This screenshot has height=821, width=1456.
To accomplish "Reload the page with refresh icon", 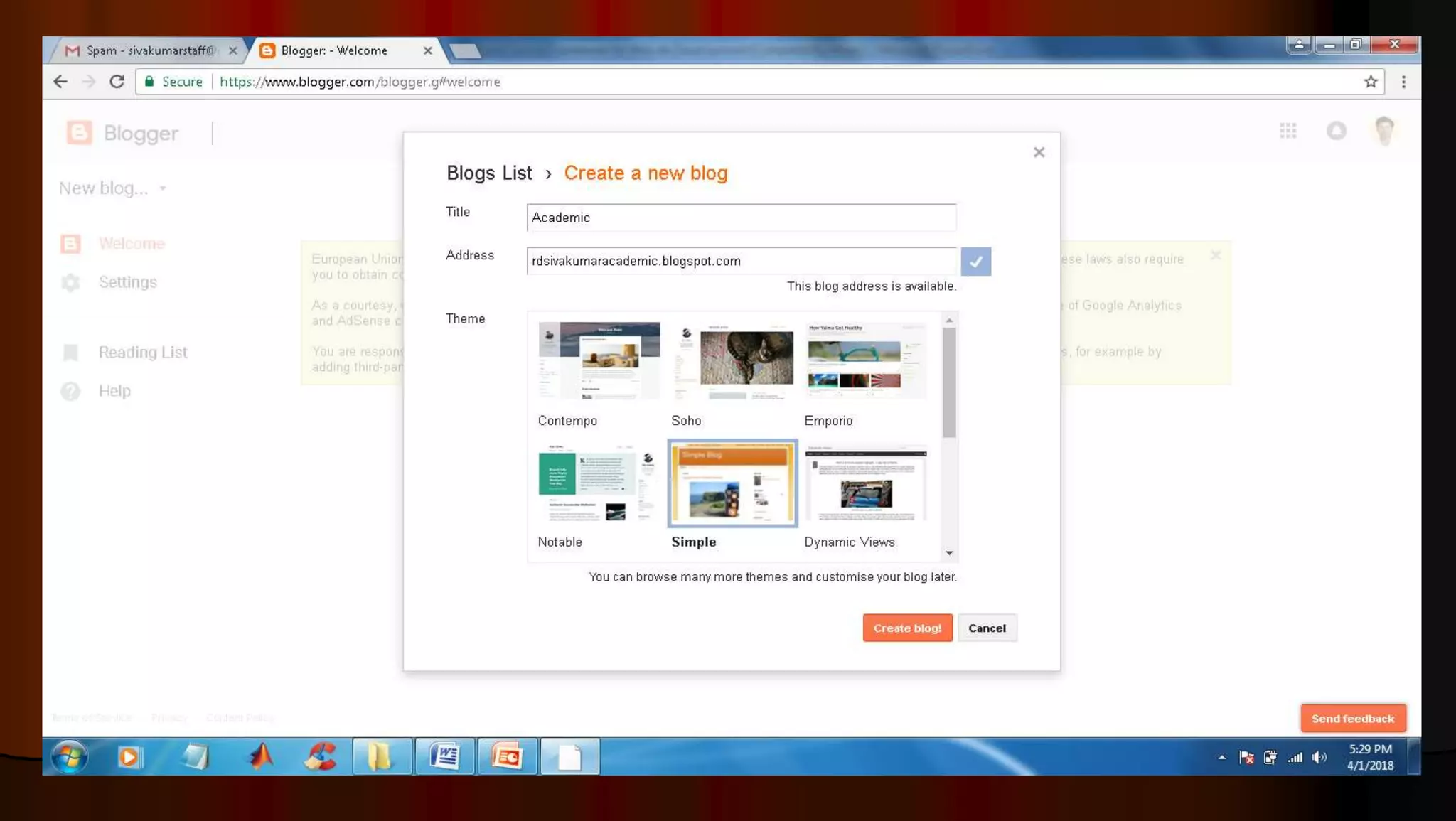I will pyautogui.click(x=117, y=82).
